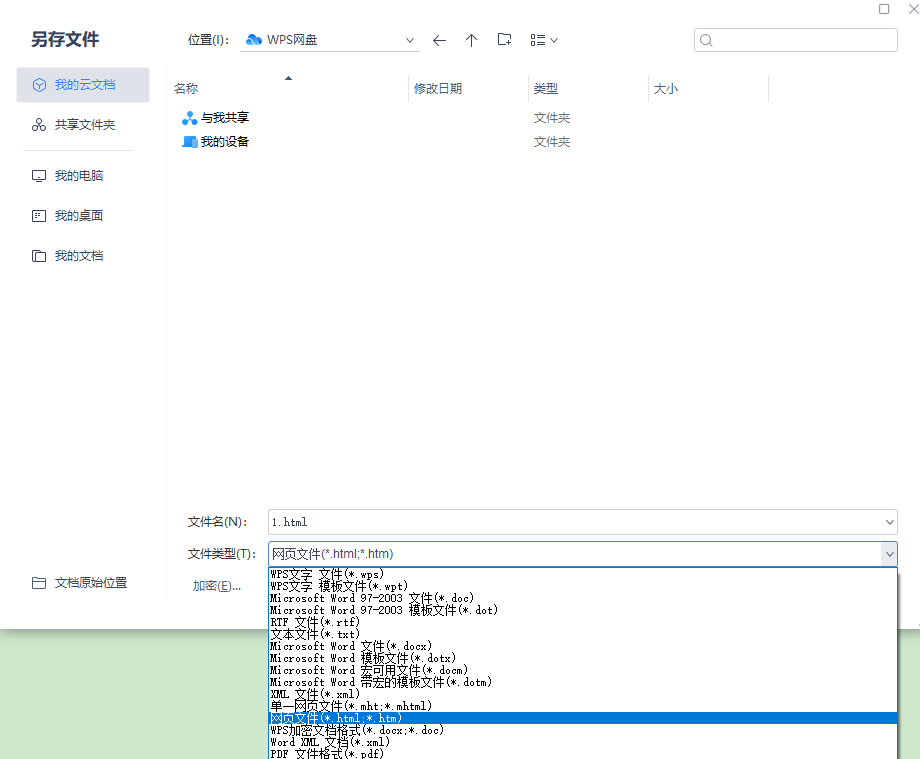This screenshot has height=759, width=920.
Task: Expand the 文件名 dropdown arrow
Action: coord(889,522)
